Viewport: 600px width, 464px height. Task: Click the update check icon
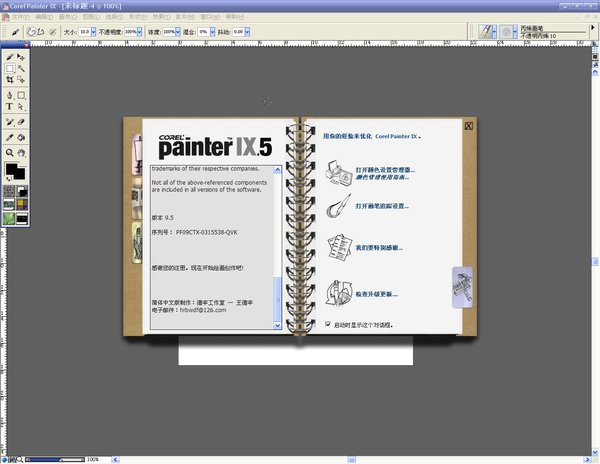pyautogui.click(x=339, y=293)
